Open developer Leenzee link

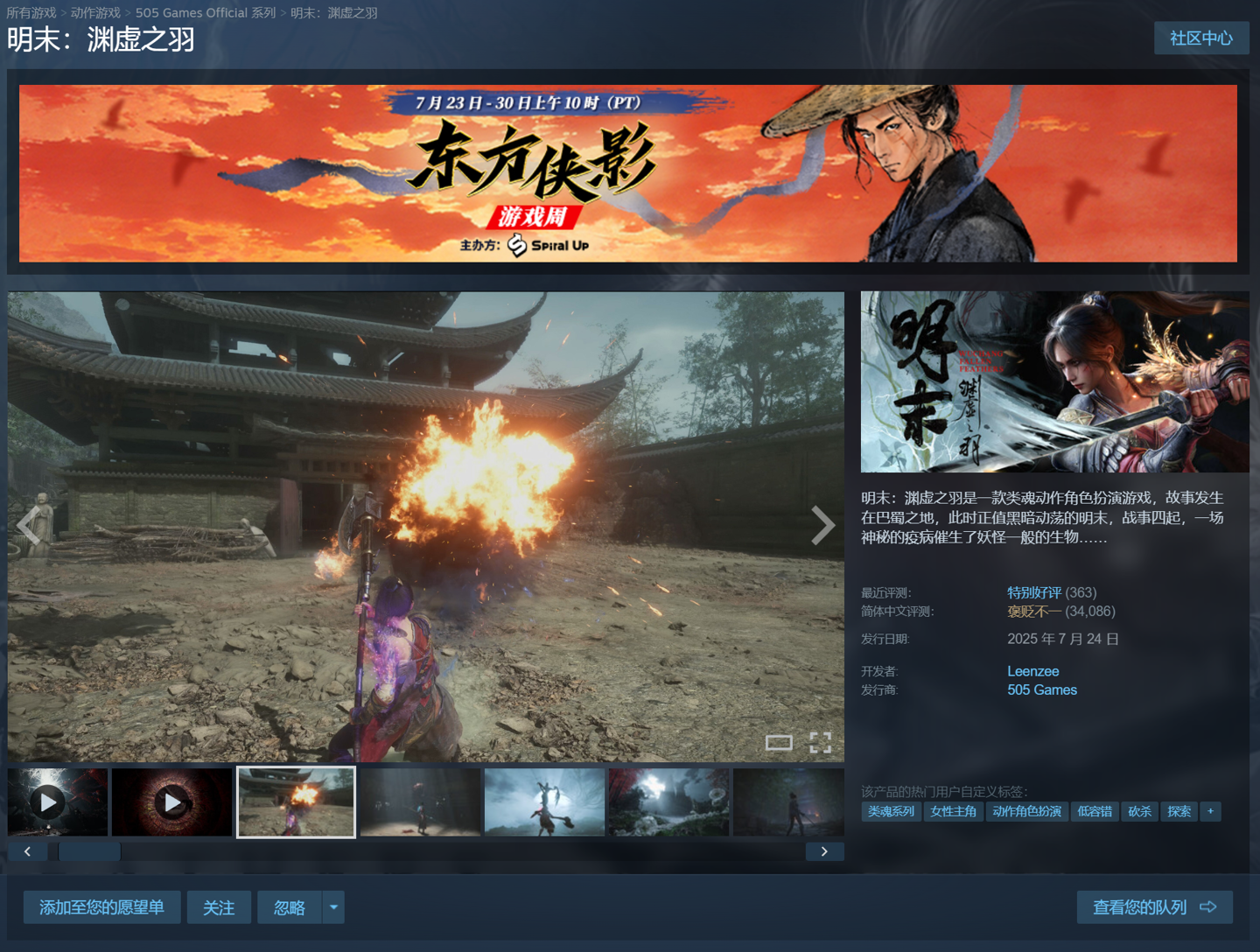1032,671
